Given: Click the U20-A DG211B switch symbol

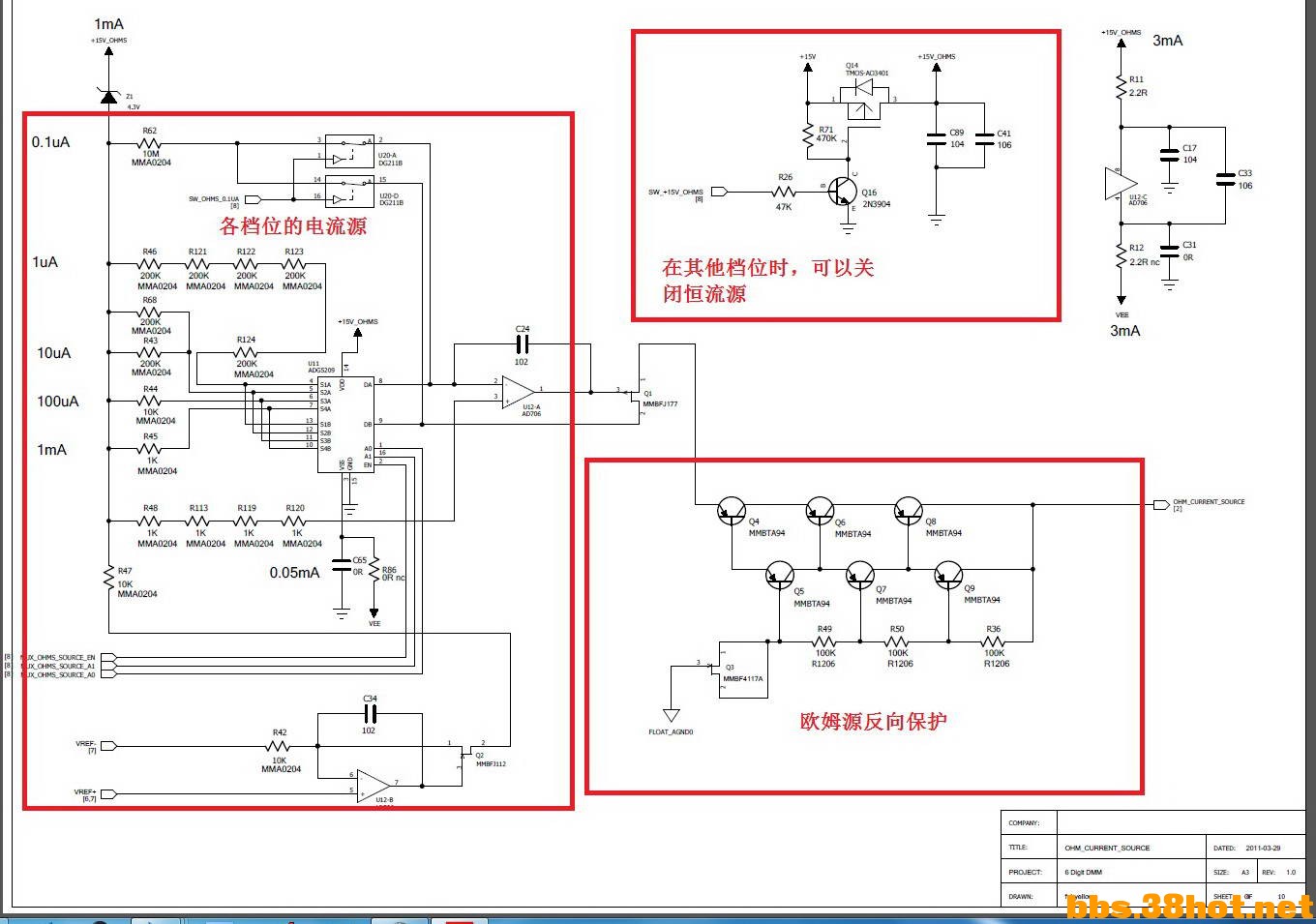Looking at the screenshot, I should coord(349,150).
